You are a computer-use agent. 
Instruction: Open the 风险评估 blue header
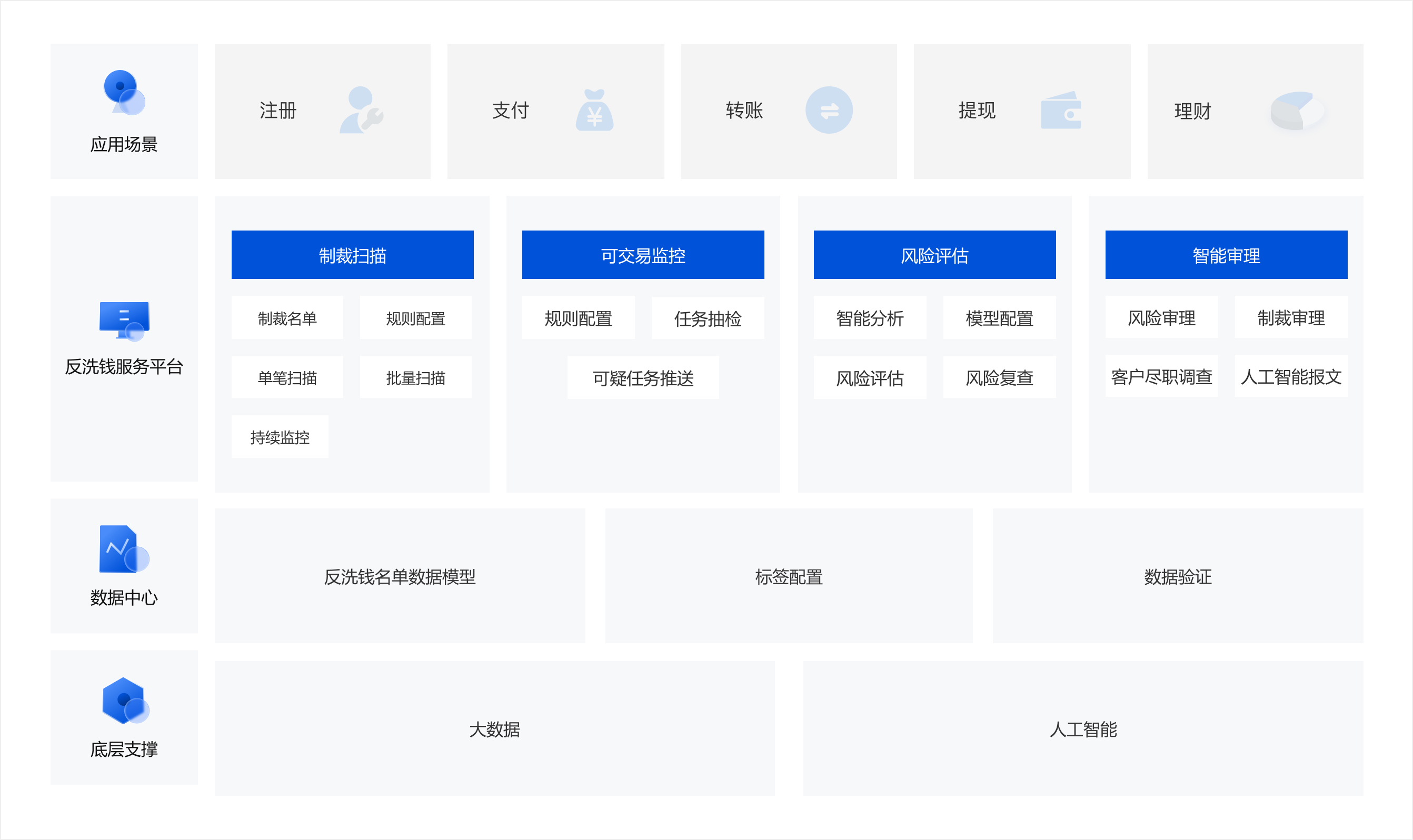934,255
